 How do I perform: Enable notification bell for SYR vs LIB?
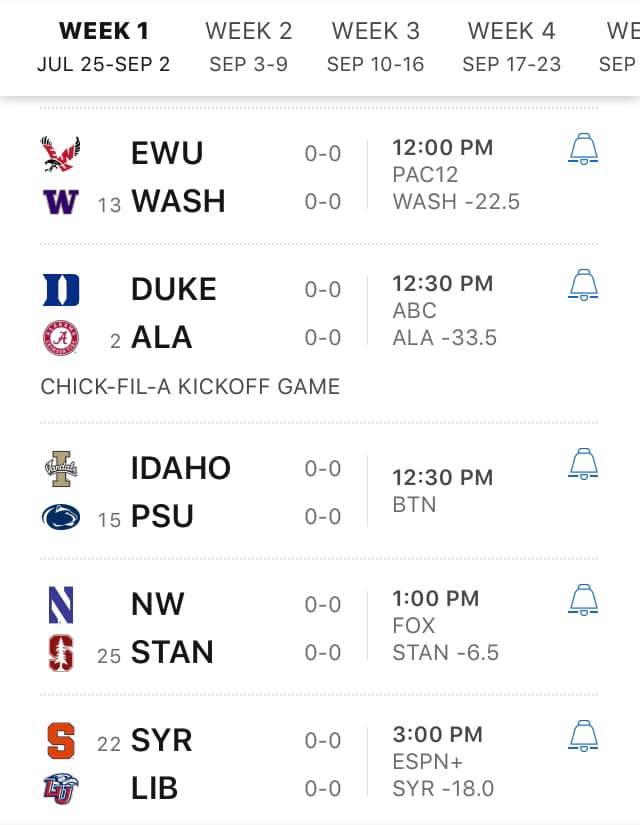(x=583, y=736)
